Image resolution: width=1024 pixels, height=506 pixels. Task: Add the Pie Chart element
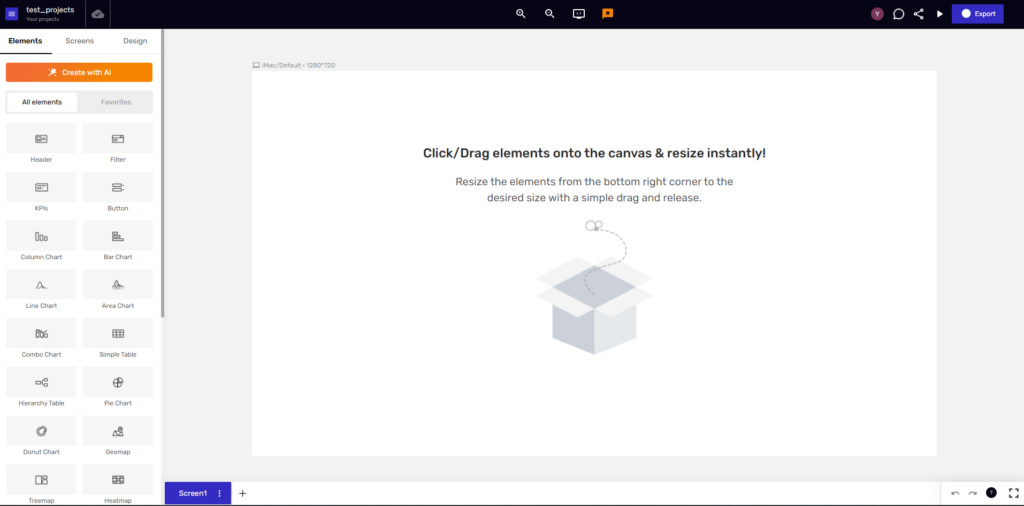point(118,387)
